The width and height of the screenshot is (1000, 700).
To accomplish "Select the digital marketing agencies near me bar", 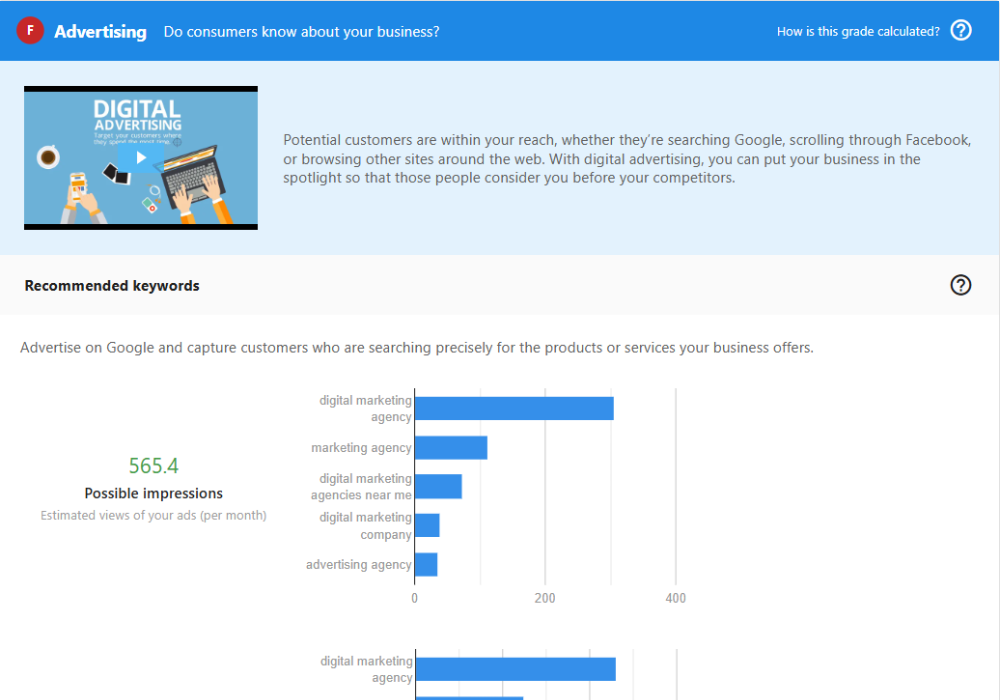I will [438, 486].
